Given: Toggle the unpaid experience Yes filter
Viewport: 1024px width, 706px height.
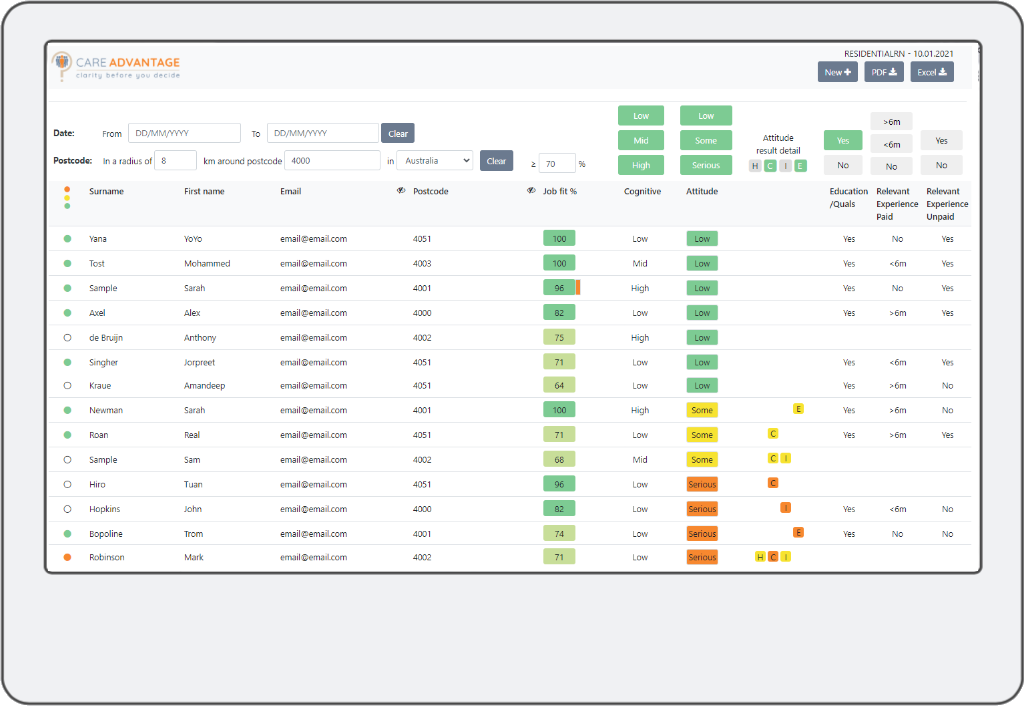Looking at the screenshot, I should [x=941, y=140].
